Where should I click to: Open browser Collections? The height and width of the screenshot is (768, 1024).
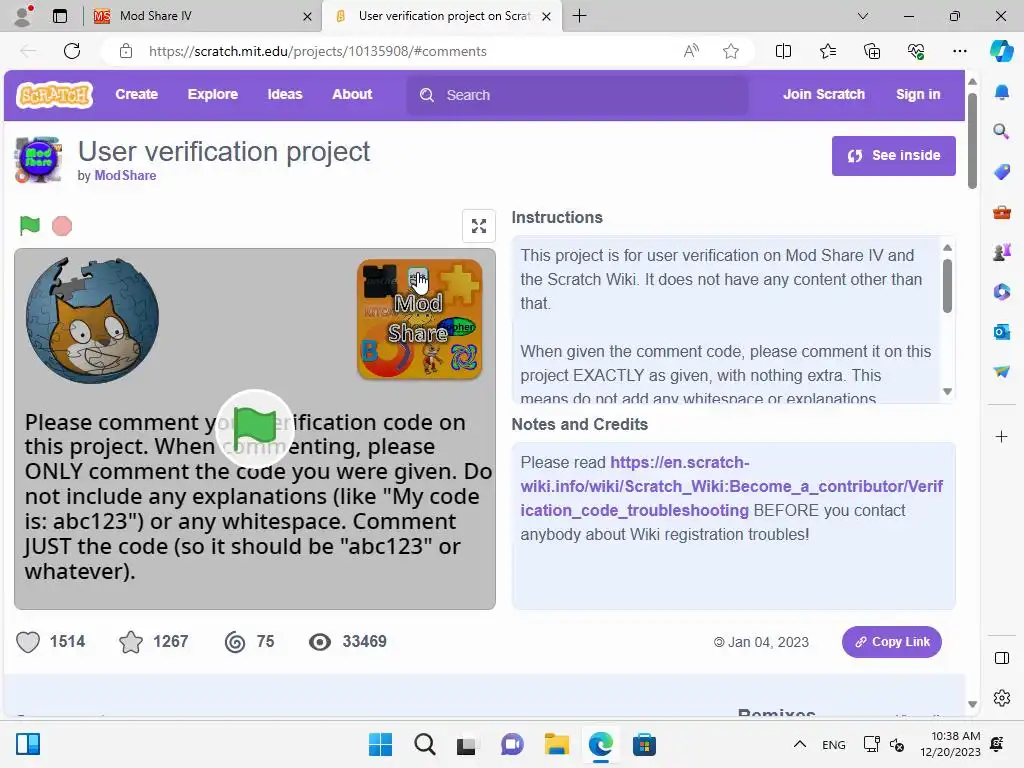[x=872, y=51]
